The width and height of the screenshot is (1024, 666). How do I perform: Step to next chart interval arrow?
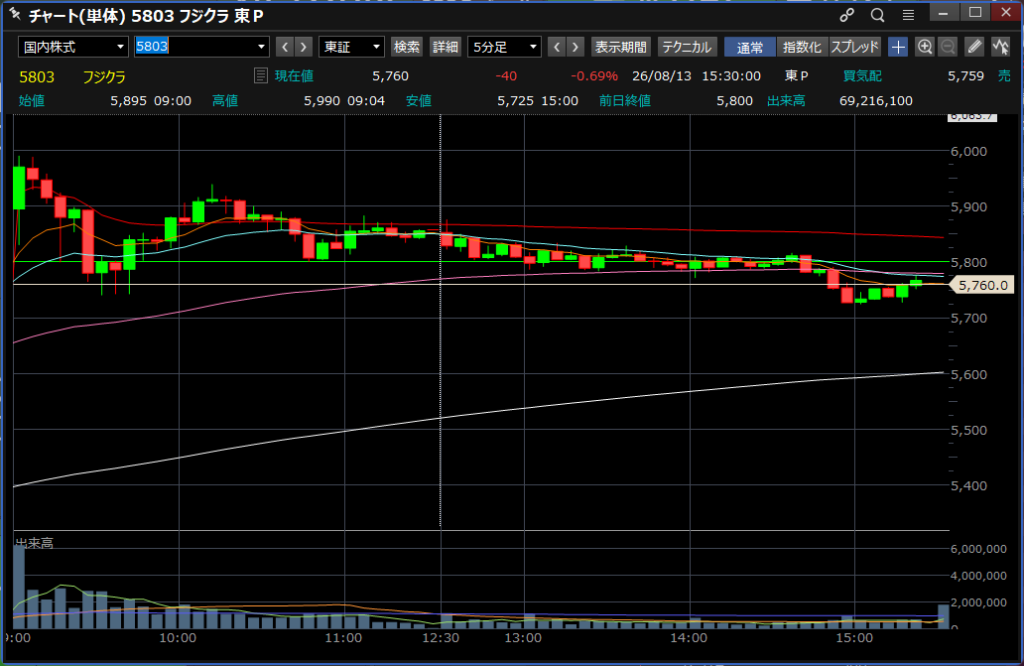(x=575, y=47)
